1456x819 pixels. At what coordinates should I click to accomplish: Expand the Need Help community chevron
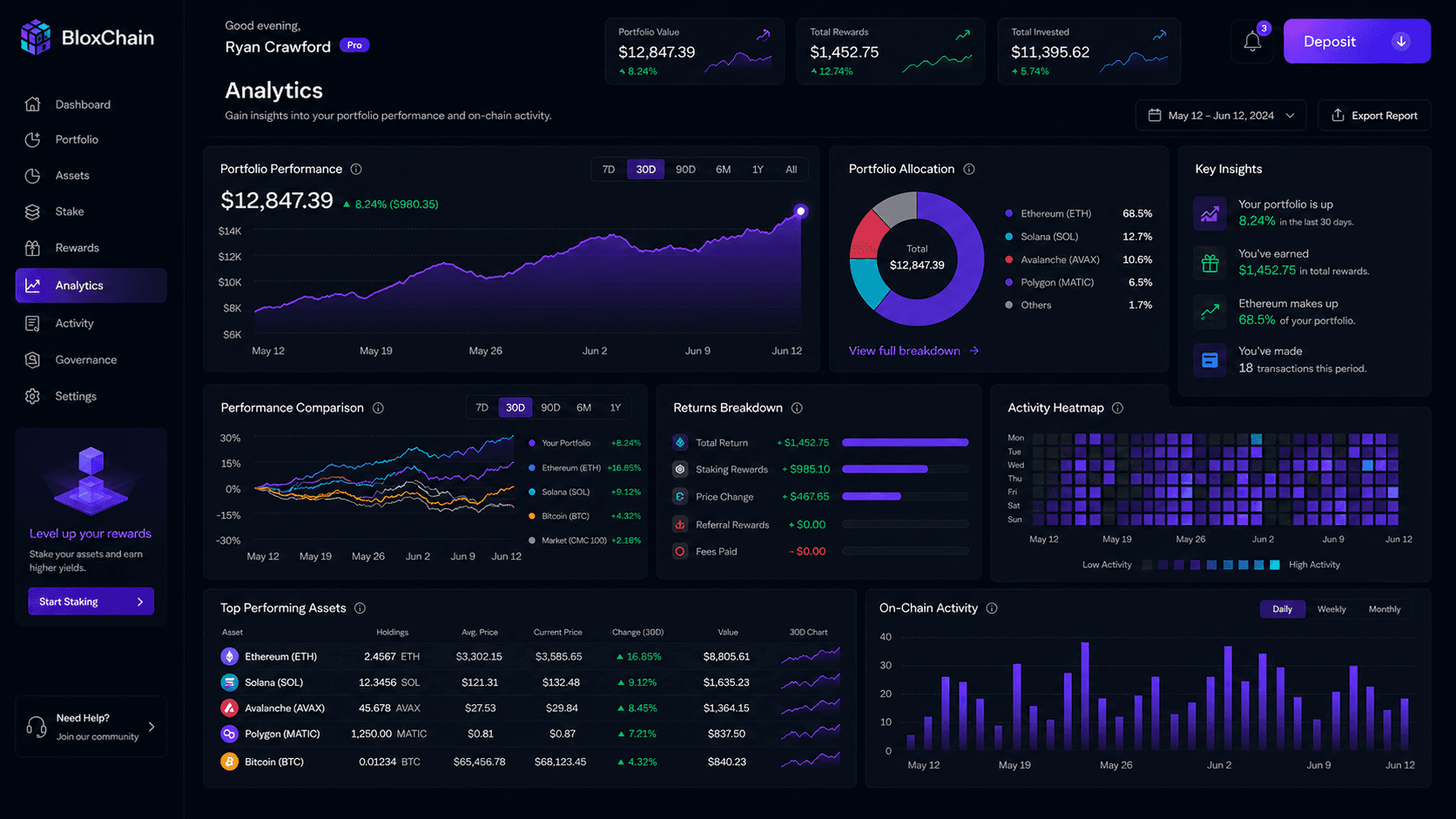click(152, 727)
